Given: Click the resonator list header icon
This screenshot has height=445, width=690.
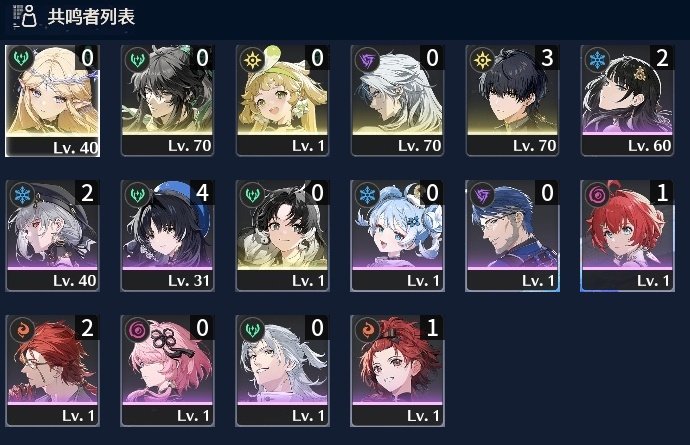Looking at the screenshot, I should [25, 16].
